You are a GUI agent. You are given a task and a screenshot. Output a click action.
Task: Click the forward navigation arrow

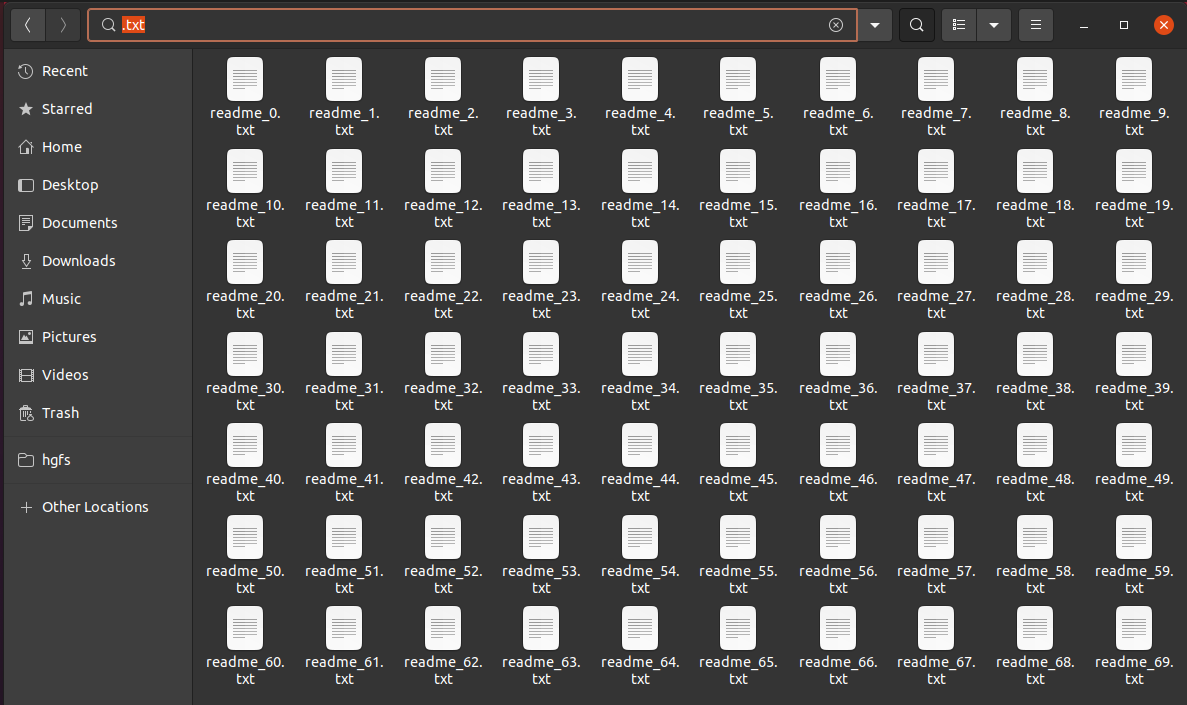point(63,25)
